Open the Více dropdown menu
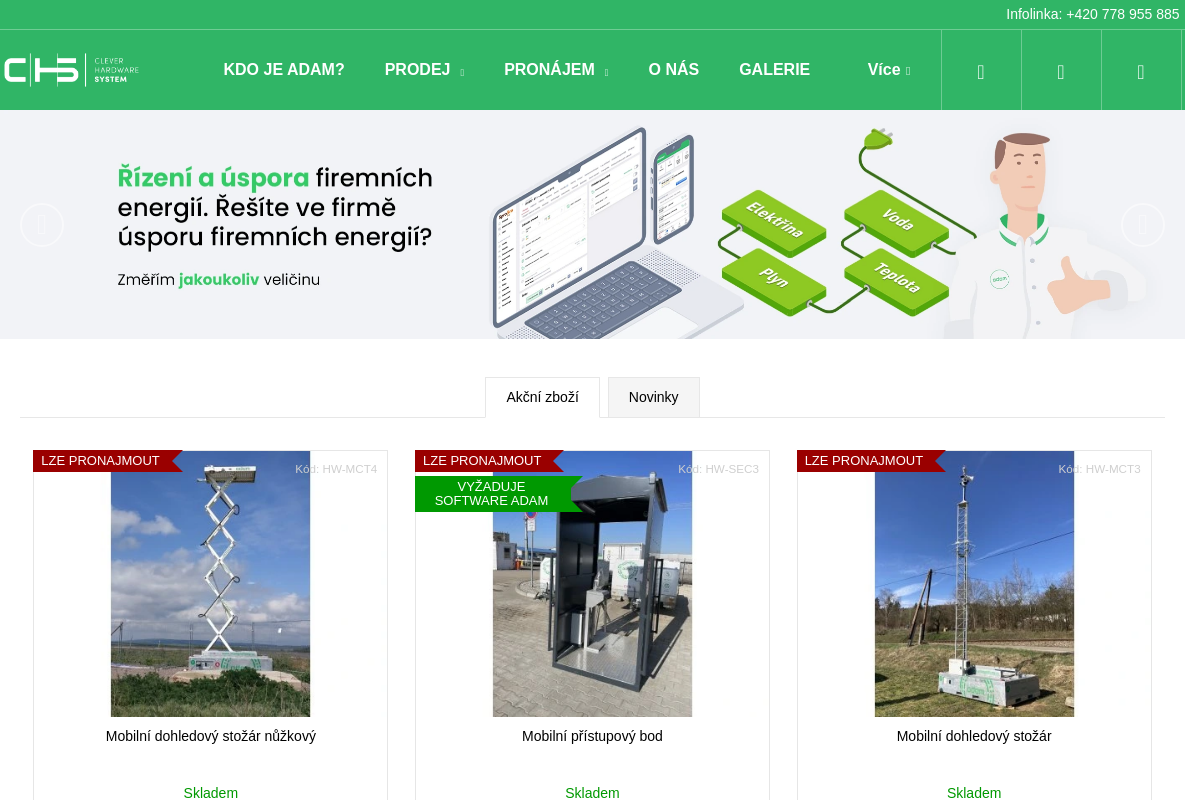Screen dimensions: 1200x800 coord(888,70)
